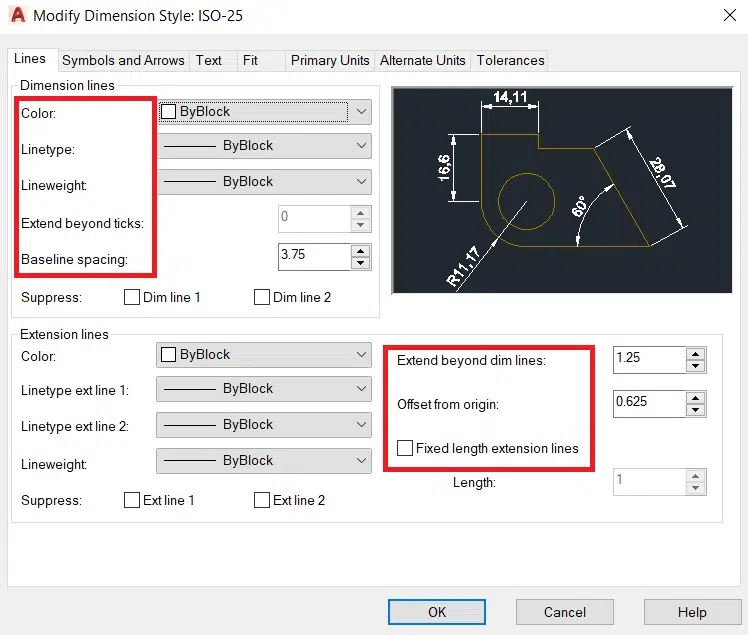Decrease Offset from origin value
Image resolution: width=748 pixels, height=635 pixels.
tap(695, 409)
